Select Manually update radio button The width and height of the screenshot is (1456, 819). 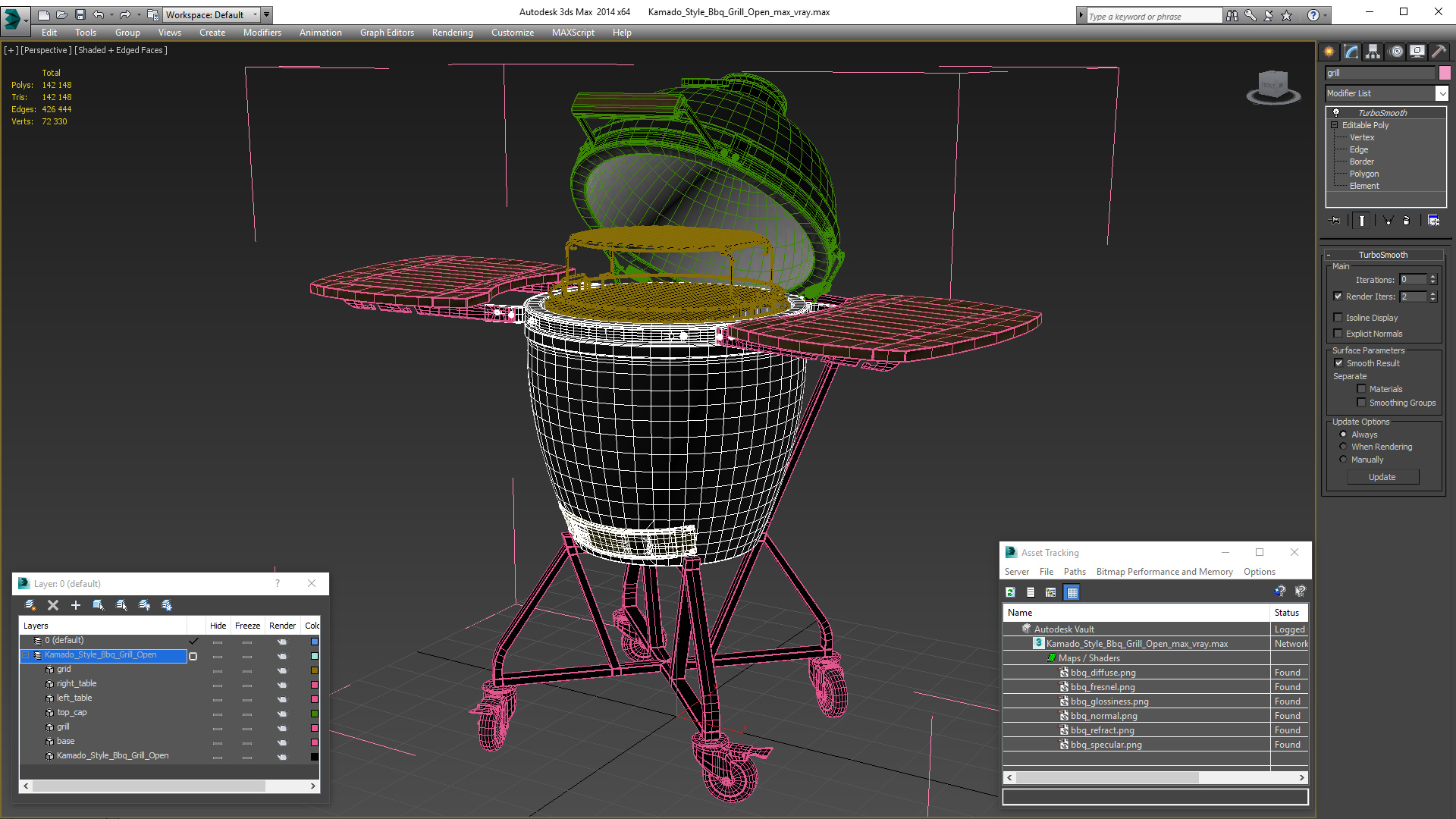coord(1344,460)
